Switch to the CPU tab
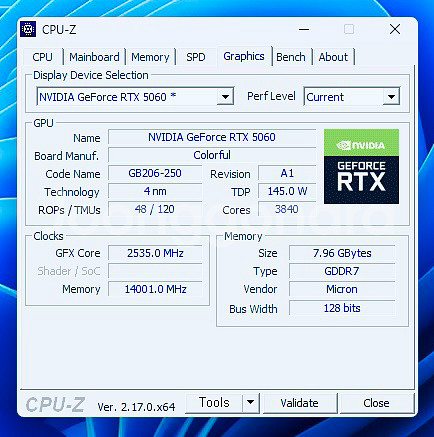Screen dimensions: 434x437 [x=43, y=57]
